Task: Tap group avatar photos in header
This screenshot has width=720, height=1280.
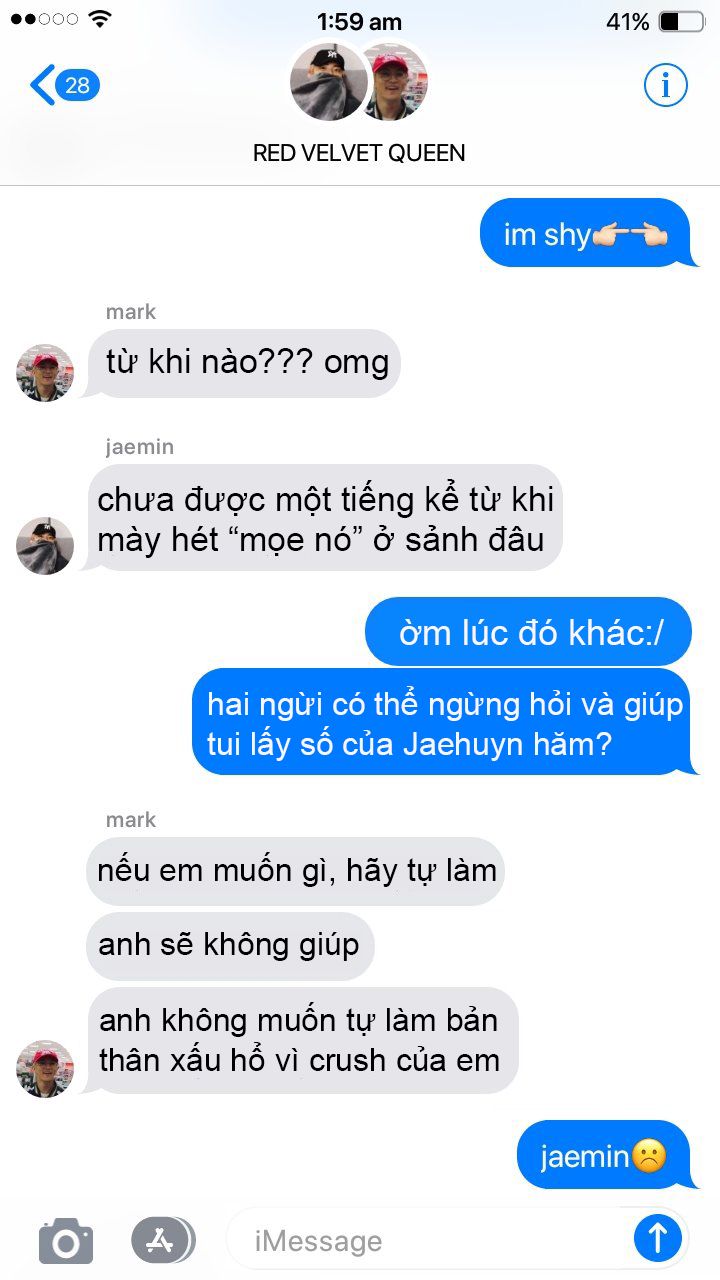Action: [x=359, y=82]
